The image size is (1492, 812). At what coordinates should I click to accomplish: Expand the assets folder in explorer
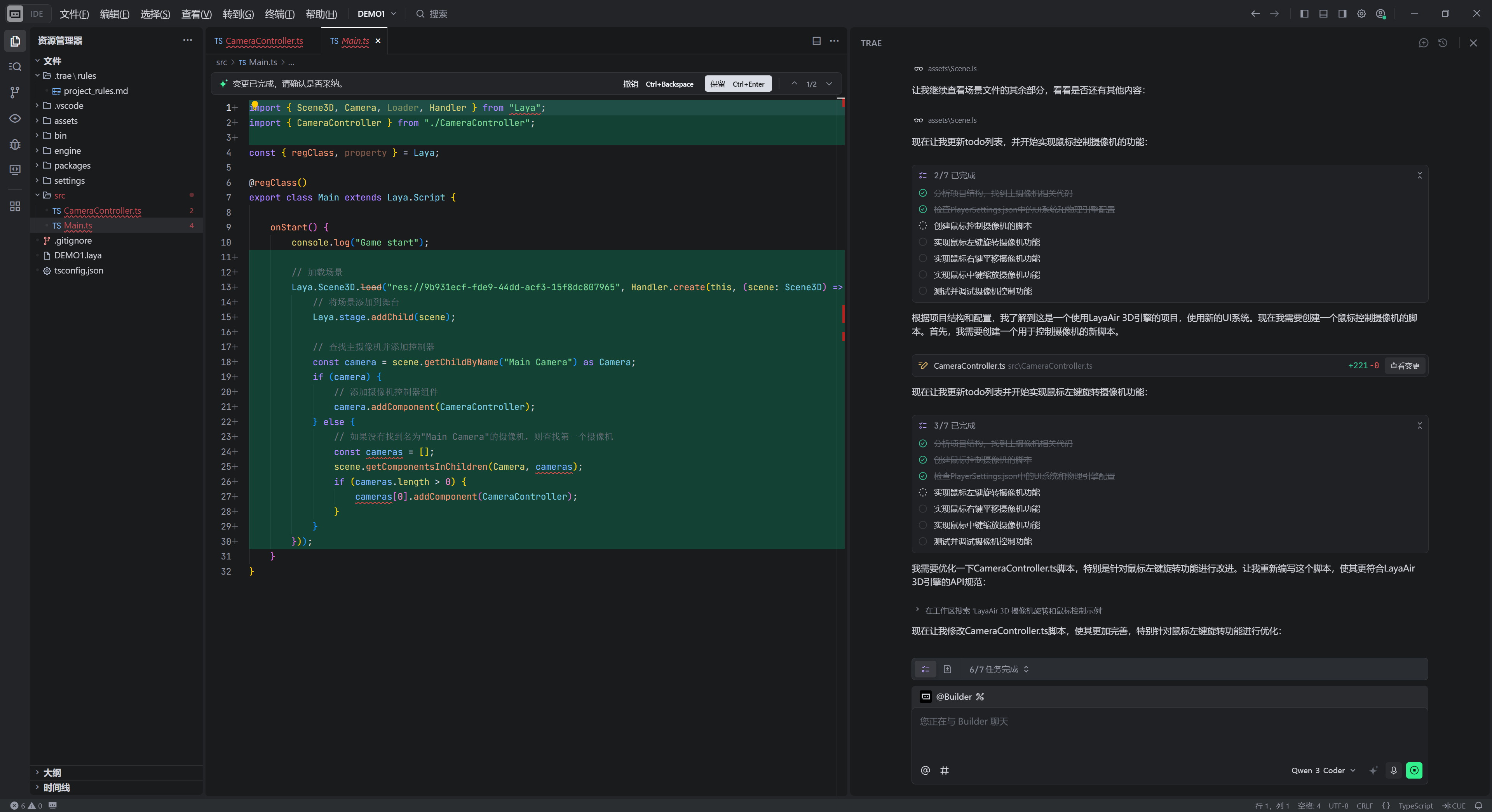point(65,120)
